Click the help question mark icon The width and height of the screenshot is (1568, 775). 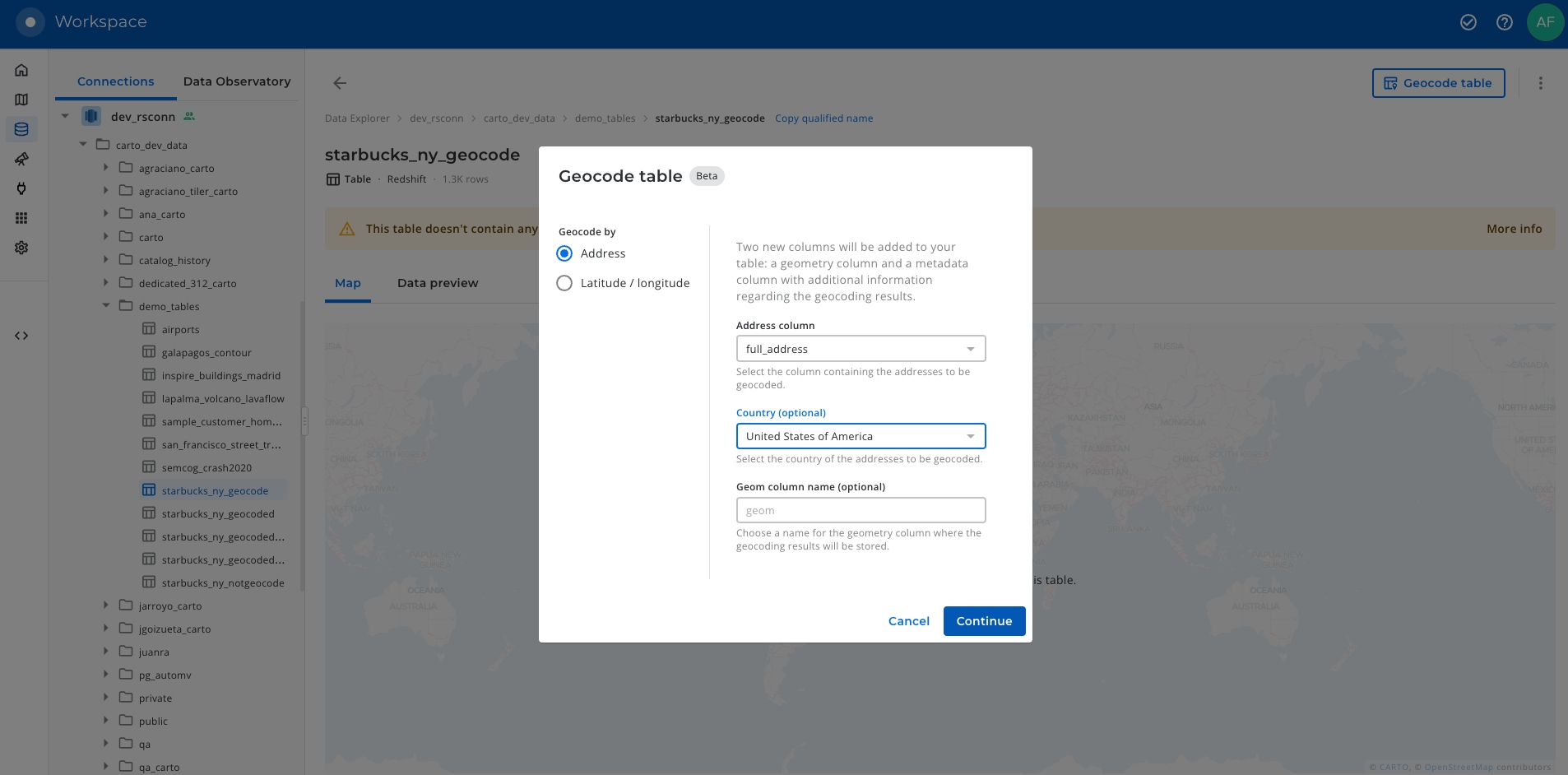click(x=1504, y=22)
